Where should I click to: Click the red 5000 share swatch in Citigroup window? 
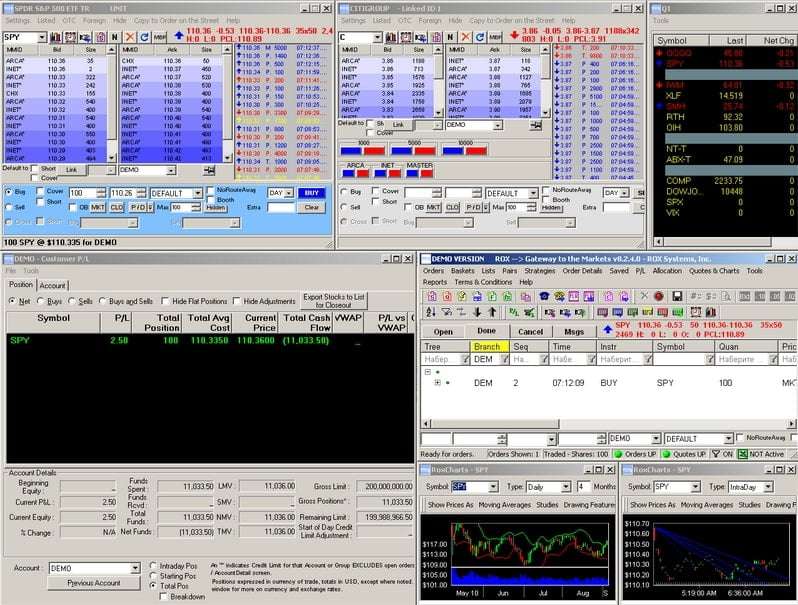coord(425,151)
